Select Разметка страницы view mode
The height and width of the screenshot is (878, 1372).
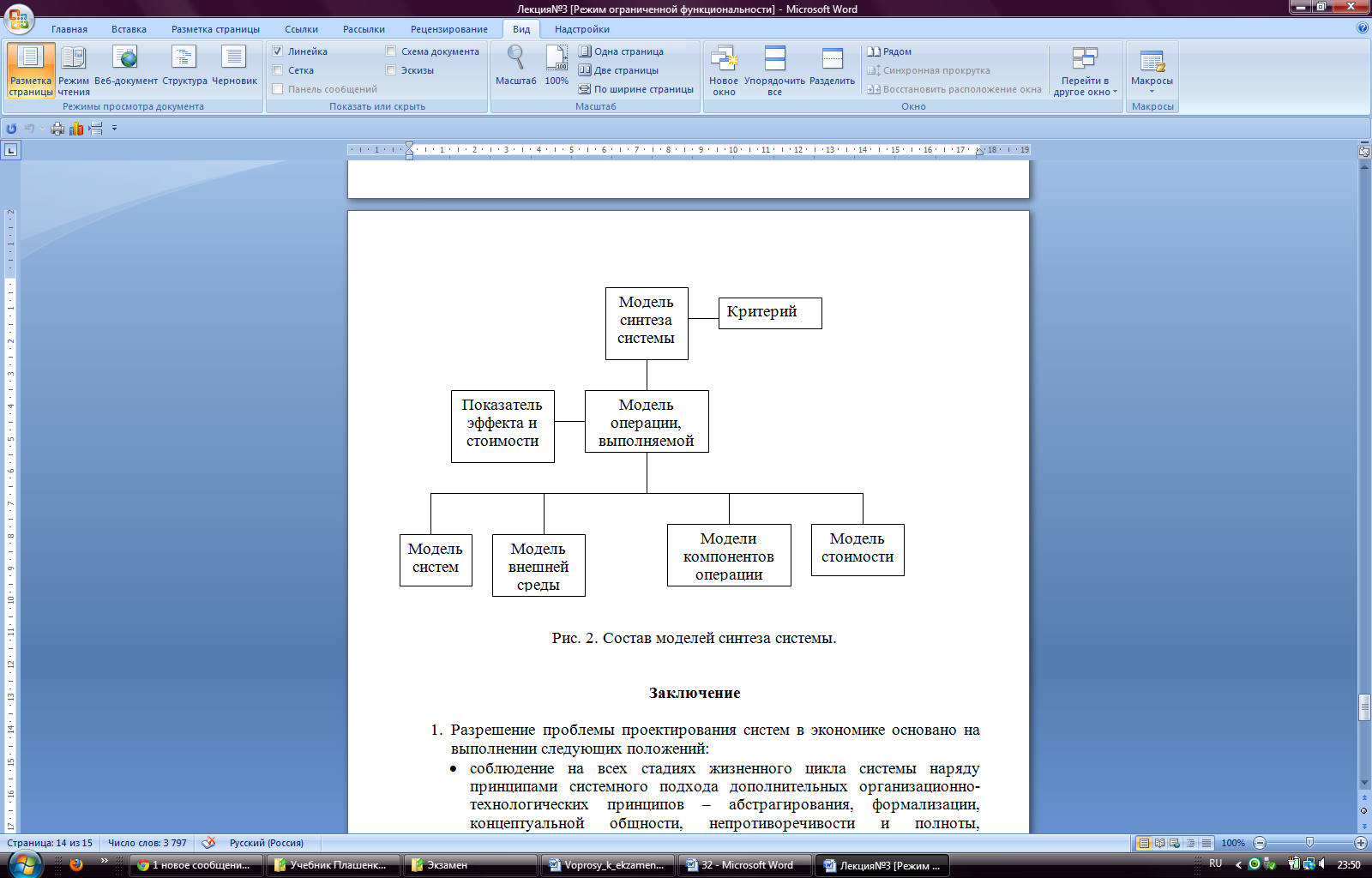[31, 70]
